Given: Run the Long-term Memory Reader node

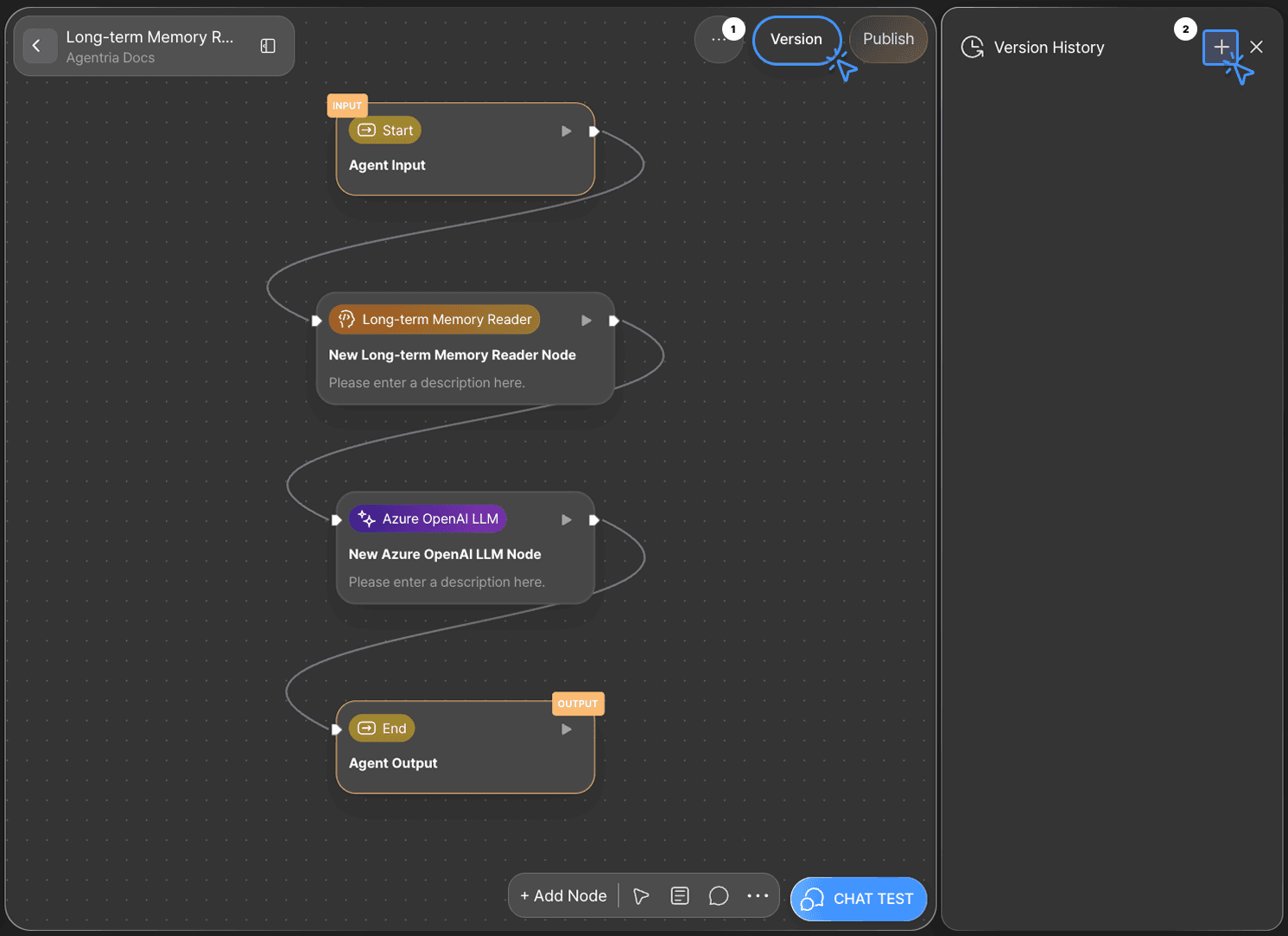Looking at the screenshot, I should click(x=587, y=321).
